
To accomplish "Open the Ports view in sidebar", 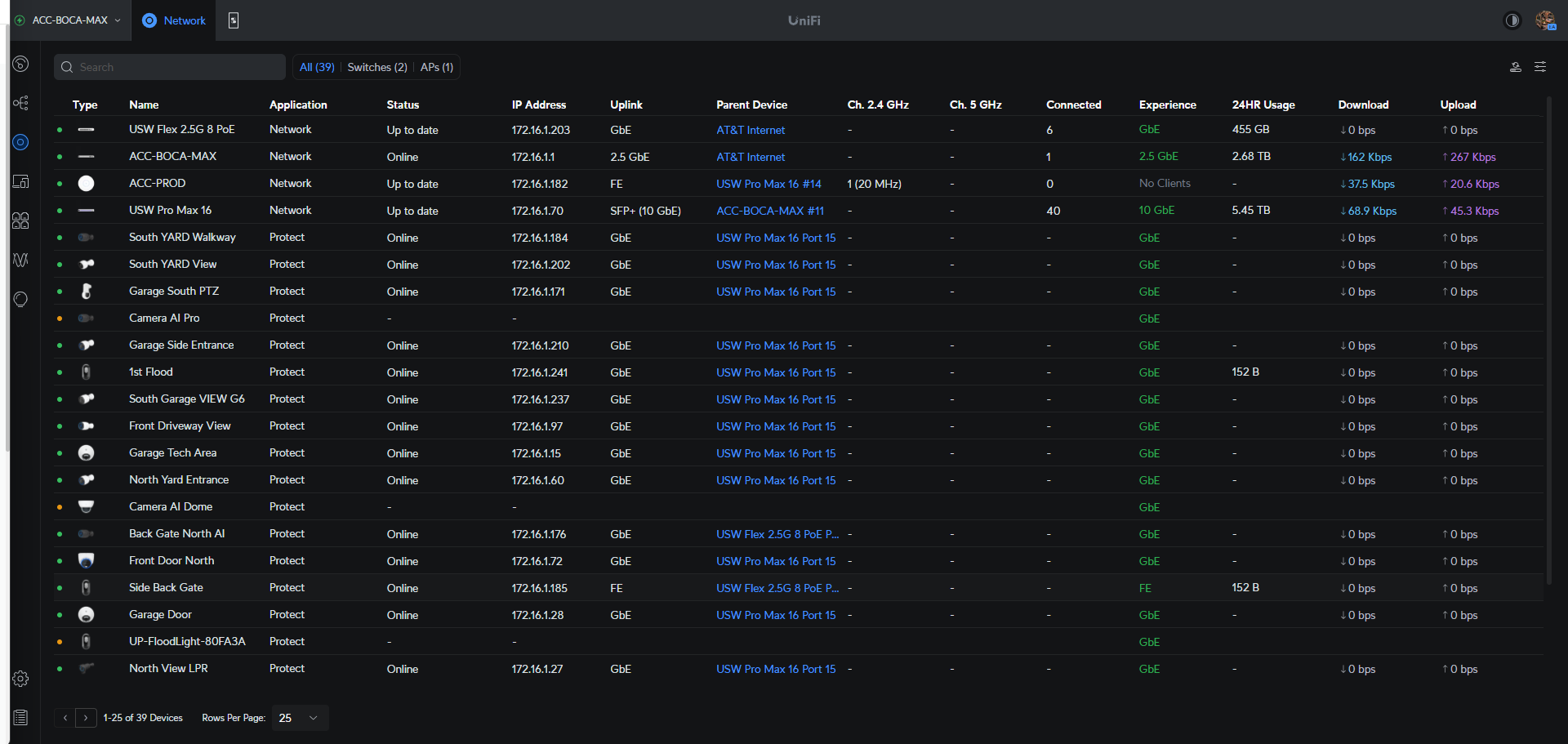I will 21,221.
